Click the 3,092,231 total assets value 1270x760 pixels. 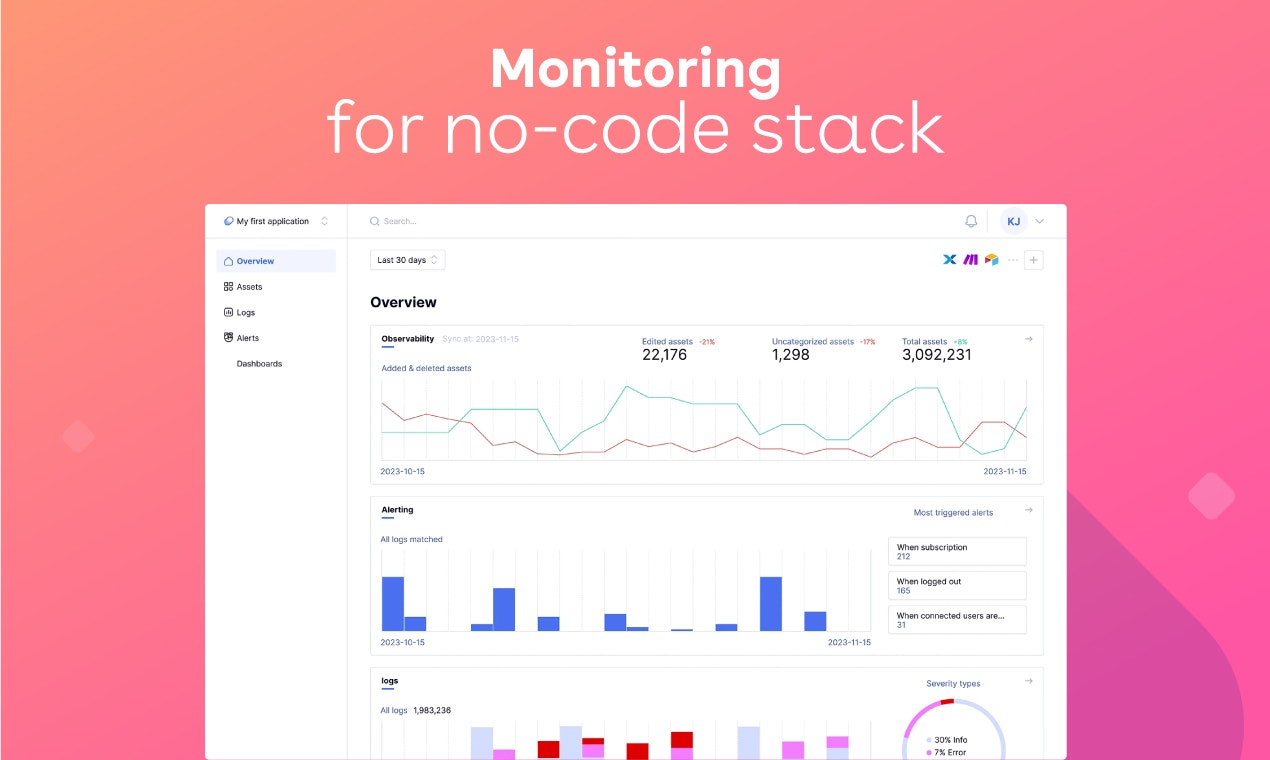pyautogui.click(x=937, y=355)
